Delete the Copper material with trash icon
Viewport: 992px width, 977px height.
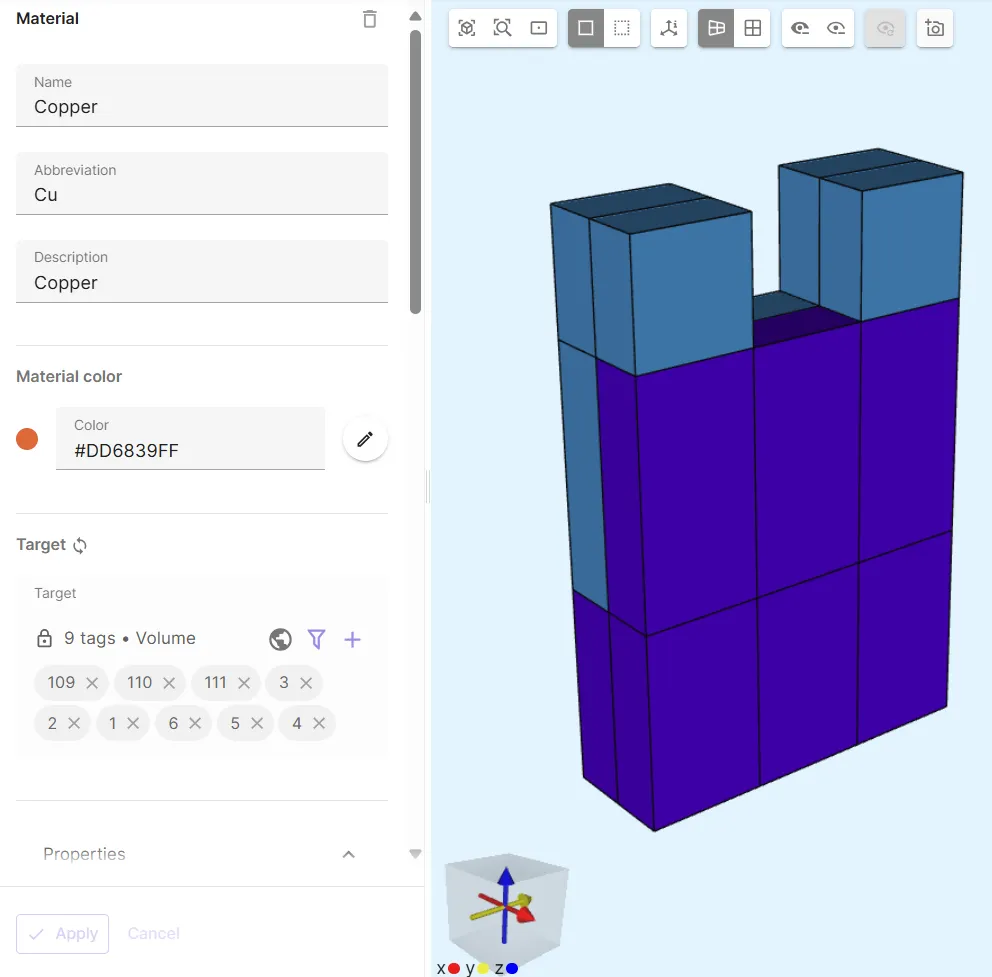pyautogui.click(x=370, y=19)
